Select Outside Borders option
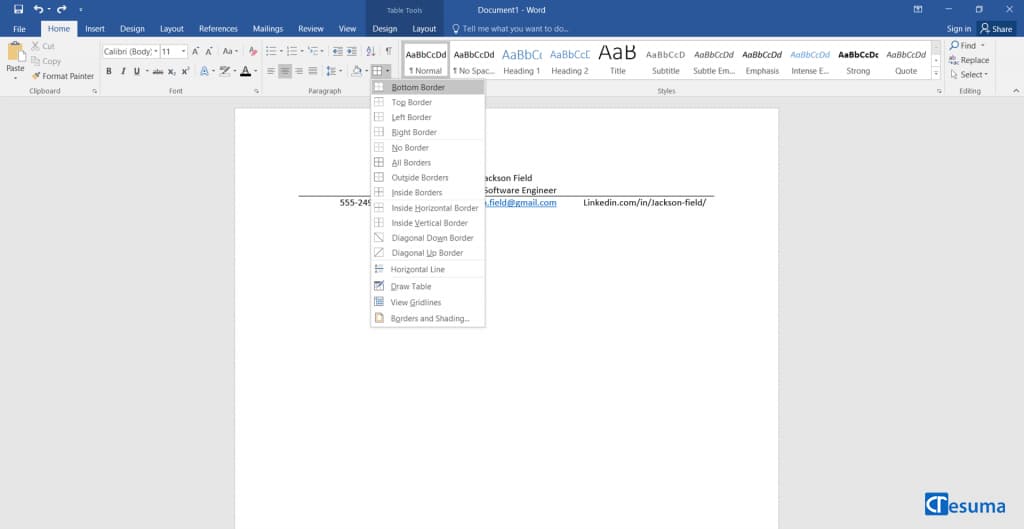Viewport: 1024px width, 529px height. pos(428,178)
